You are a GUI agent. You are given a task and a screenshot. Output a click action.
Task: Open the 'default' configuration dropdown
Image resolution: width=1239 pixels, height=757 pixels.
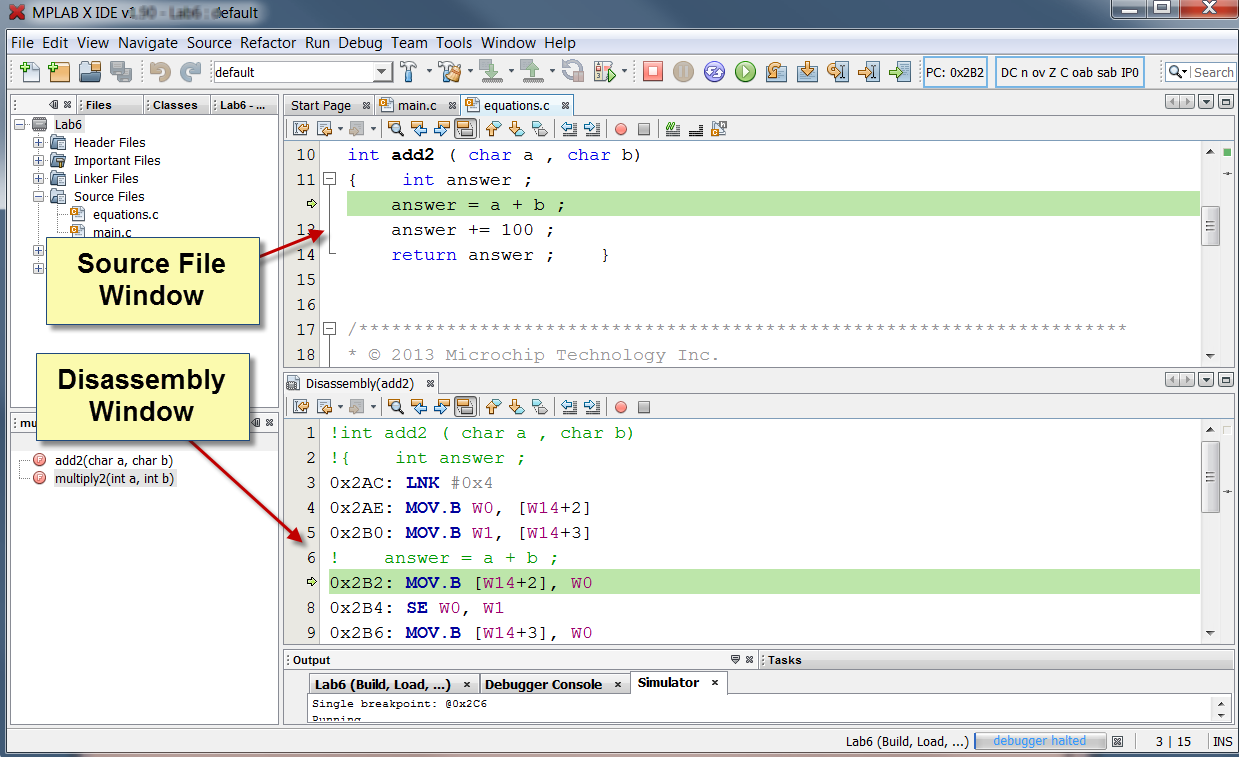pyautogui.click(x=382, y=72)
